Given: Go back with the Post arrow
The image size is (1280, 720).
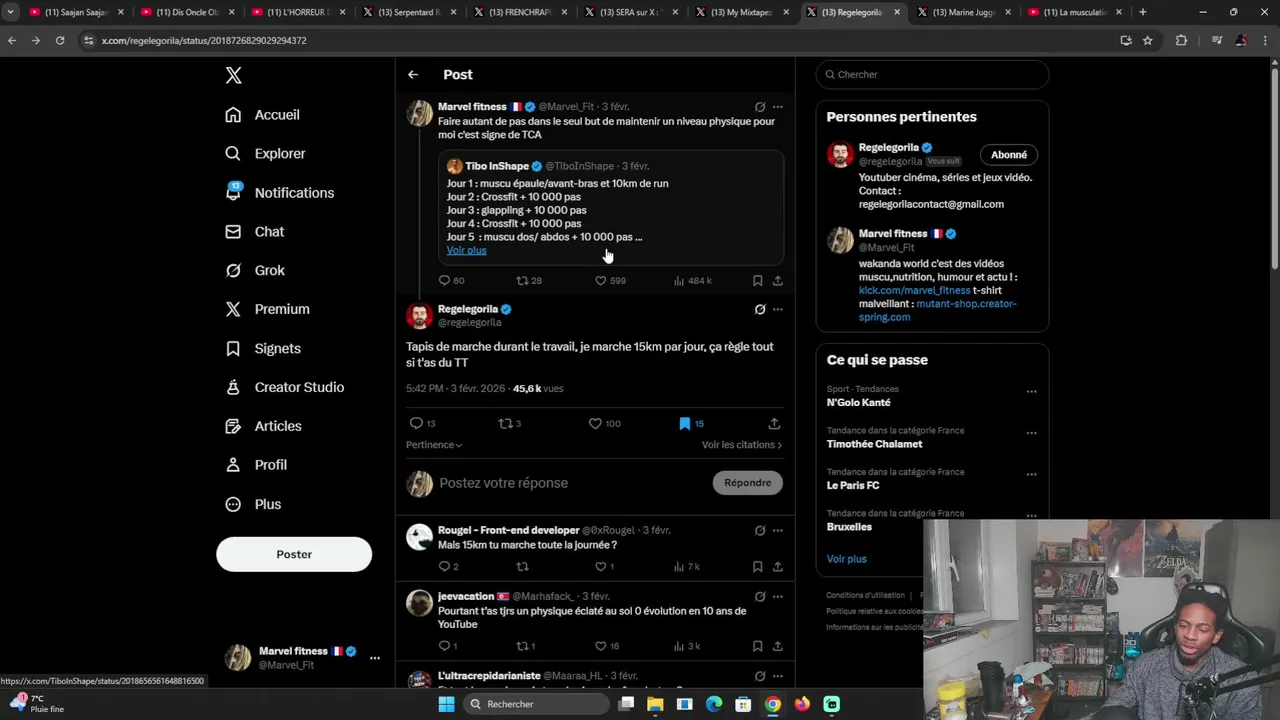Looking at the screenshot, I should click(413, 75).
